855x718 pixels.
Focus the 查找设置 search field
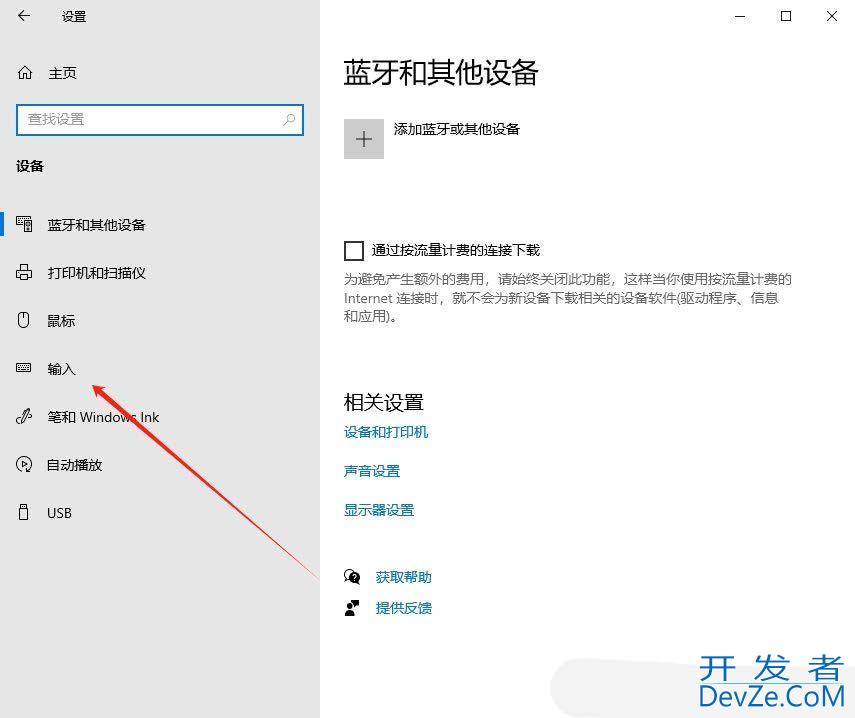150,120
